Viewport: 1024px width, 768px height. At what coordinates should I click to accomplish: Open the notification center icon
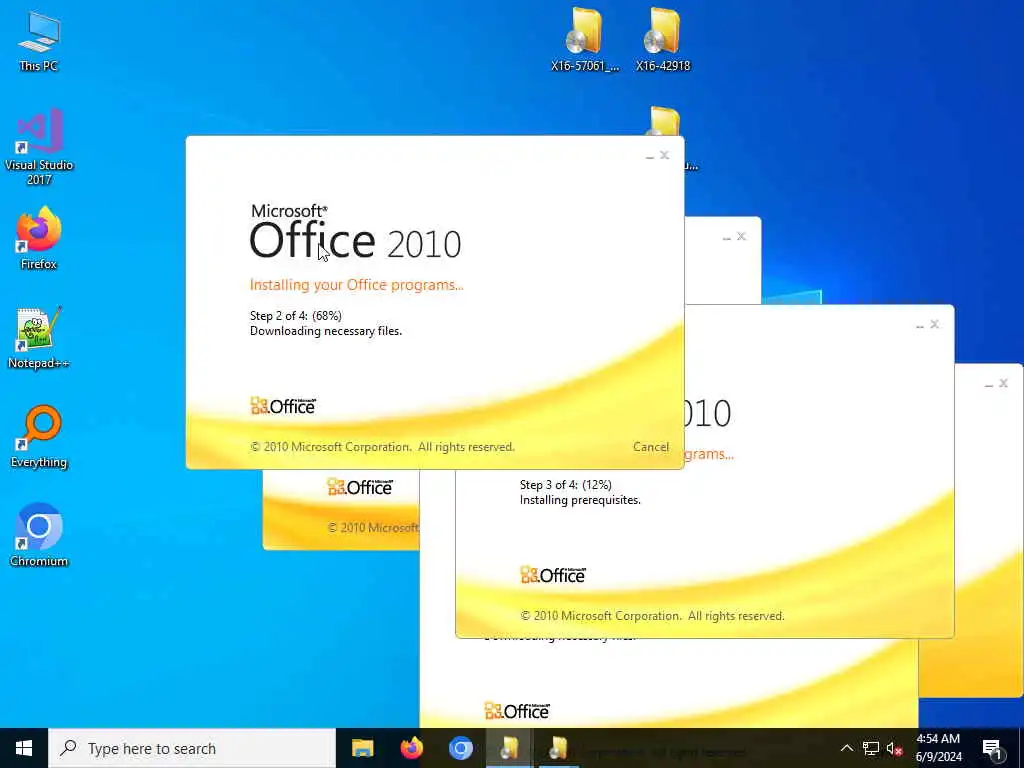(x=992, y=748)
